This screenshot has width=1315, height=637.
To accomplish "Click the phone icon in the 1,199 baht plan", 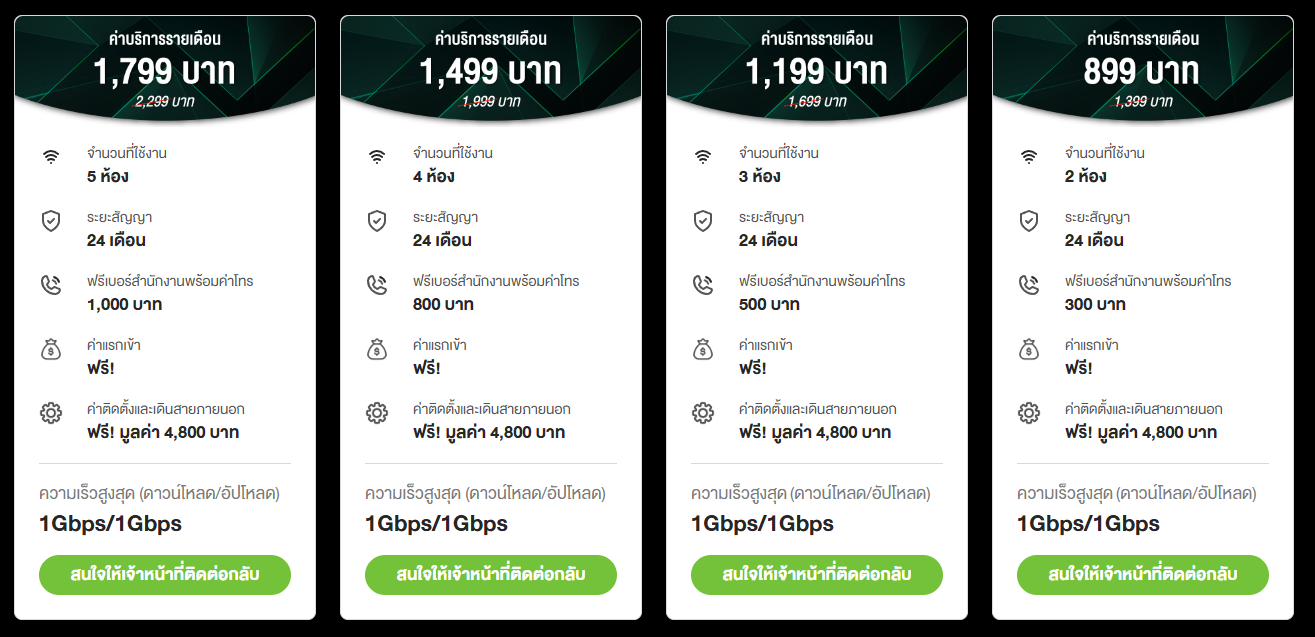I will [703, 285].
